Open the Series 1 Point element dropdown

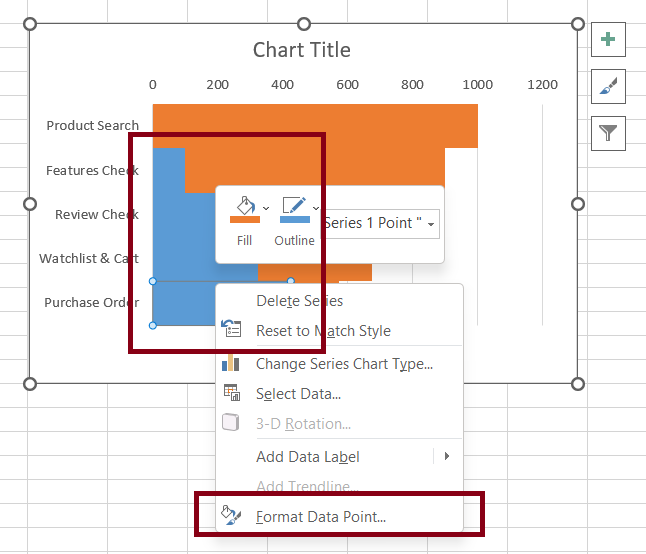coord(431,224)
